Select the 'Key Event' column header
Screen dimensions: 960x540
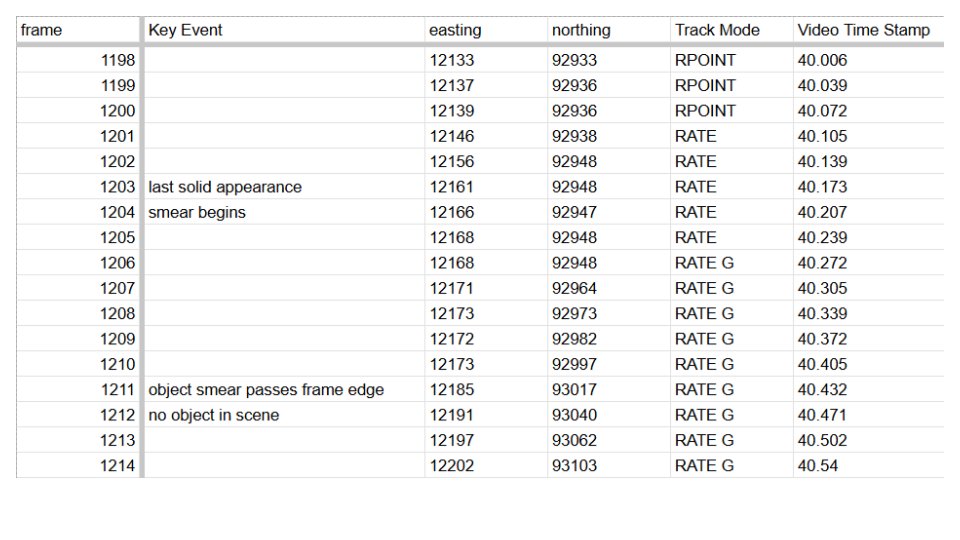284,30
